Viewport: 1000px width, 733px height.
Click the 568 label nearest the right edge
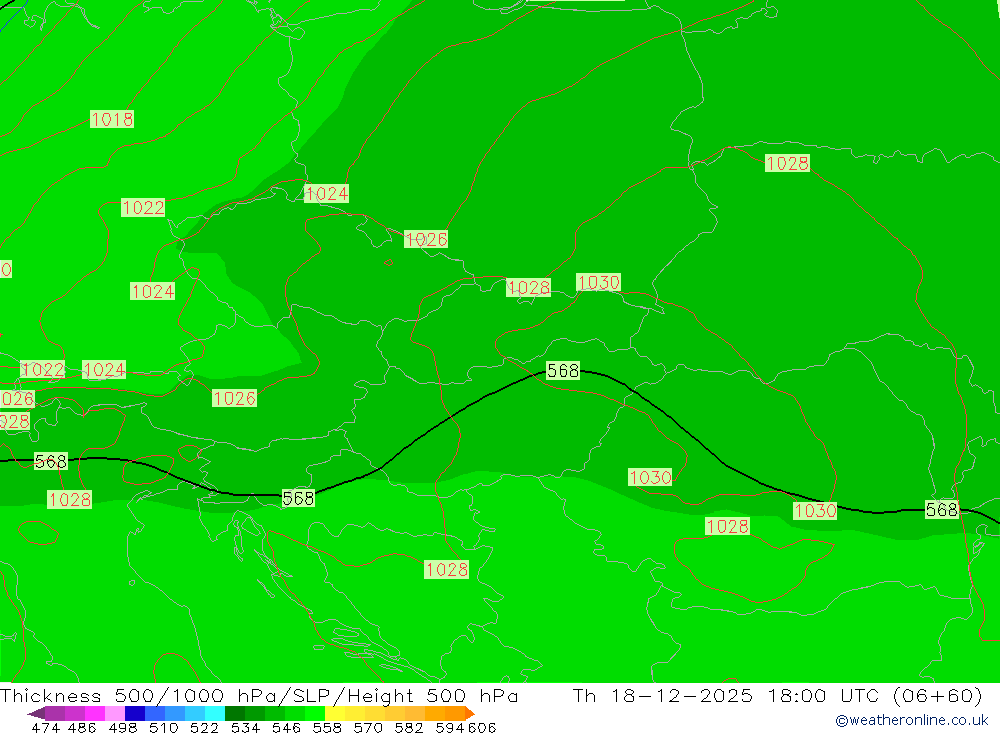click(x=942, y=509)
